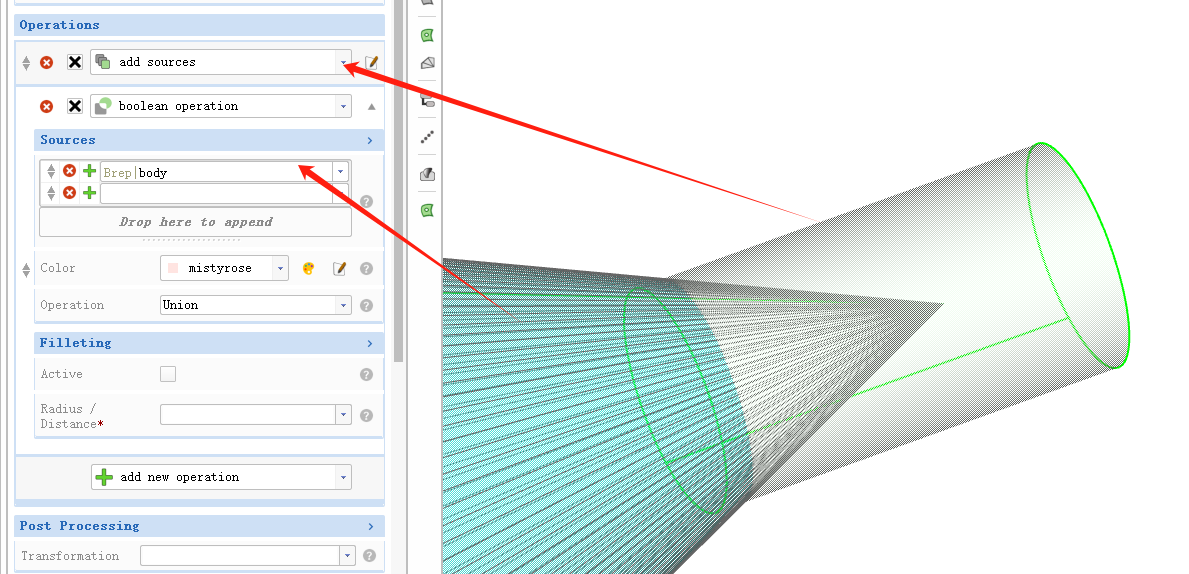This screenshot has width=1189, height=574.
Task: Collapse the boolean operation section triangle
Action: click(x=371, y=106)
